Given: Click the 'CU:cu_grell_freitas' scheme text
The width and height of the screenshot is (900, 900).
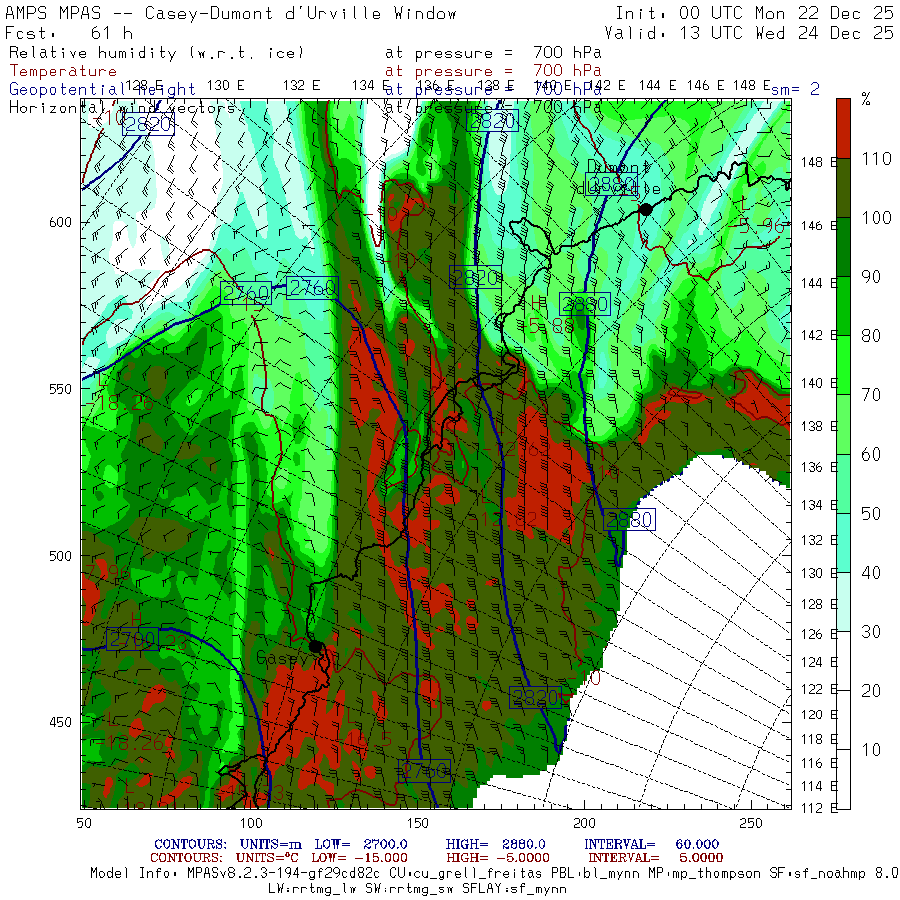Looking at the screenshot, I should coord(465,873).
